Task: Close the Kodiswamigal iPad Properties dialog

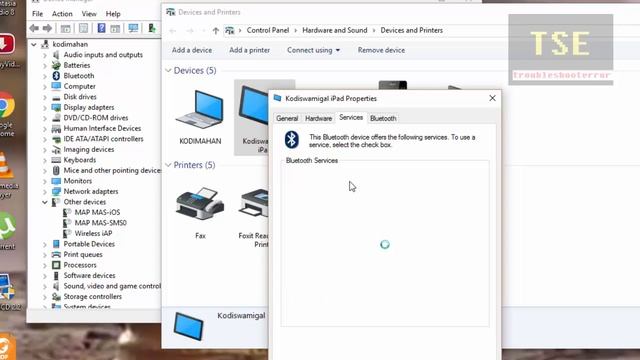Action: click(492, 98)
